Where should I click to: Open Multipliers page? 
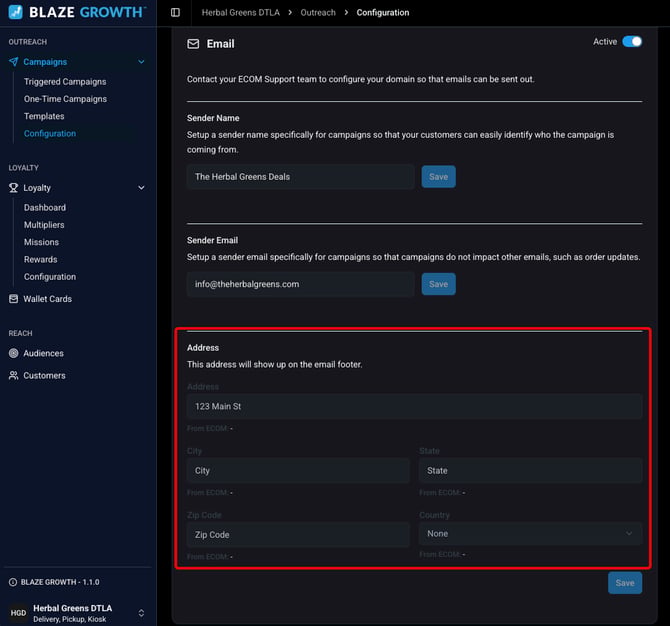(44, 225)
